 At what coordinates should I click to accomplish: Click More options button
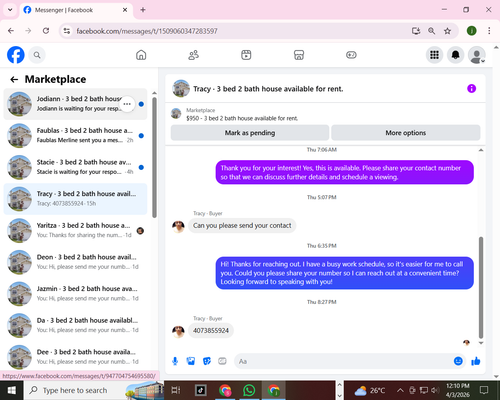(x=406, y=133)
